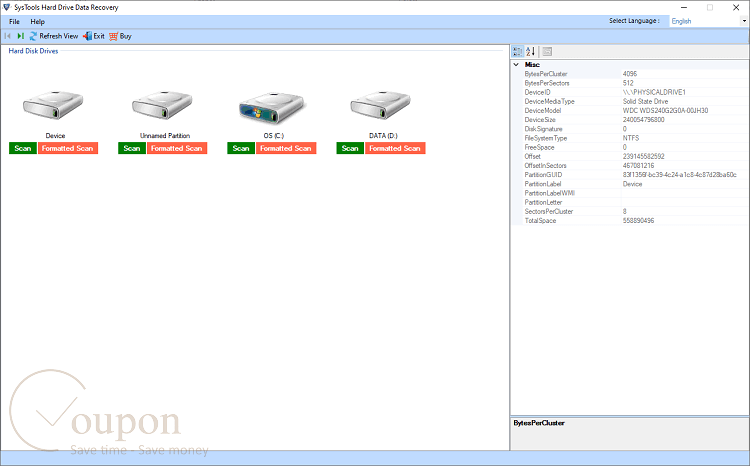Select the OS (C:) drive icon
Image resolution: width=750 pixels, height=466 pixels.
tap(272, 106)
